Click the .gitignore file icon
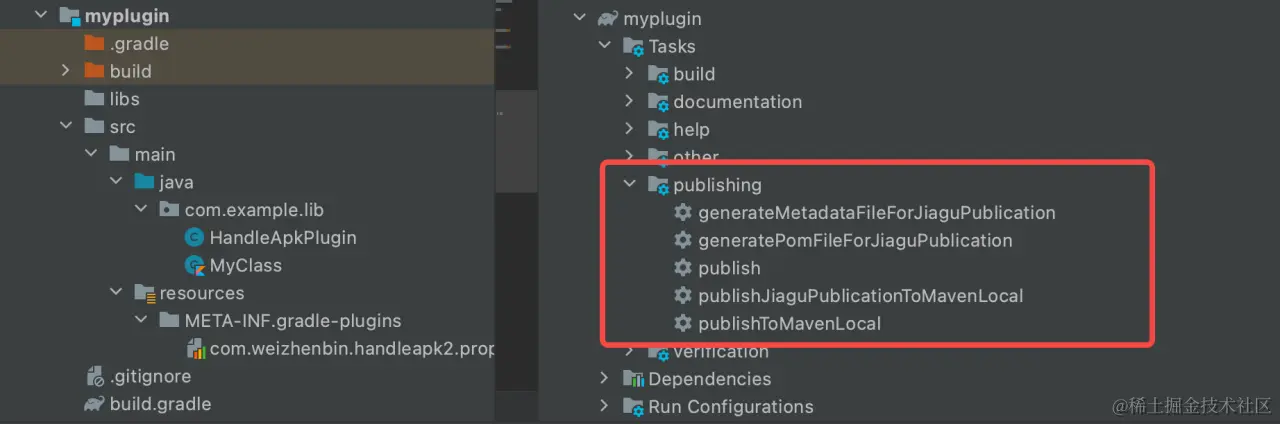Screen dimensions: 1280x424 [95, 377]
